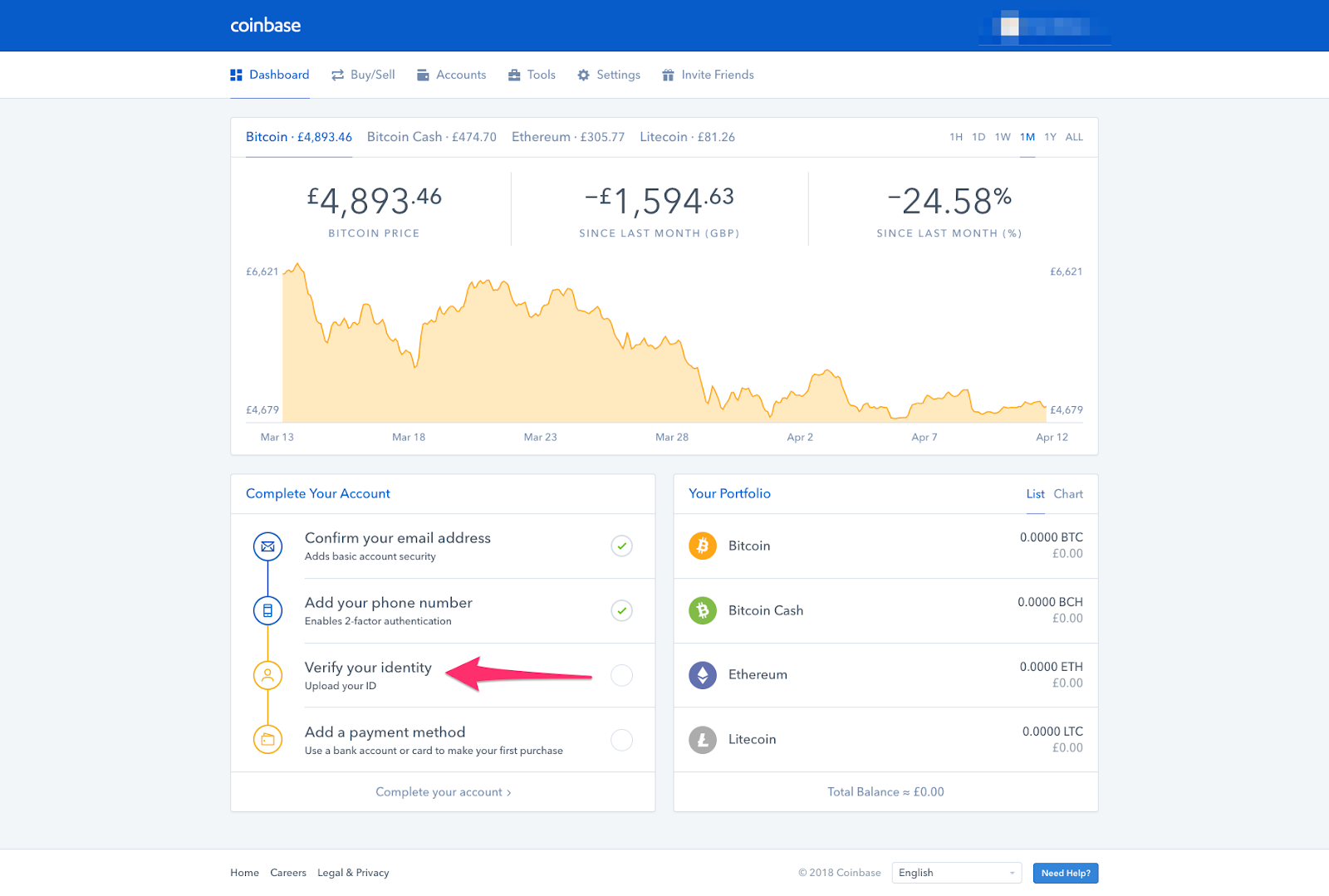The height and width of the screenshot is (896, 1329).
Task: Click the Complete your account link
Action: click(x=443, y=792)
